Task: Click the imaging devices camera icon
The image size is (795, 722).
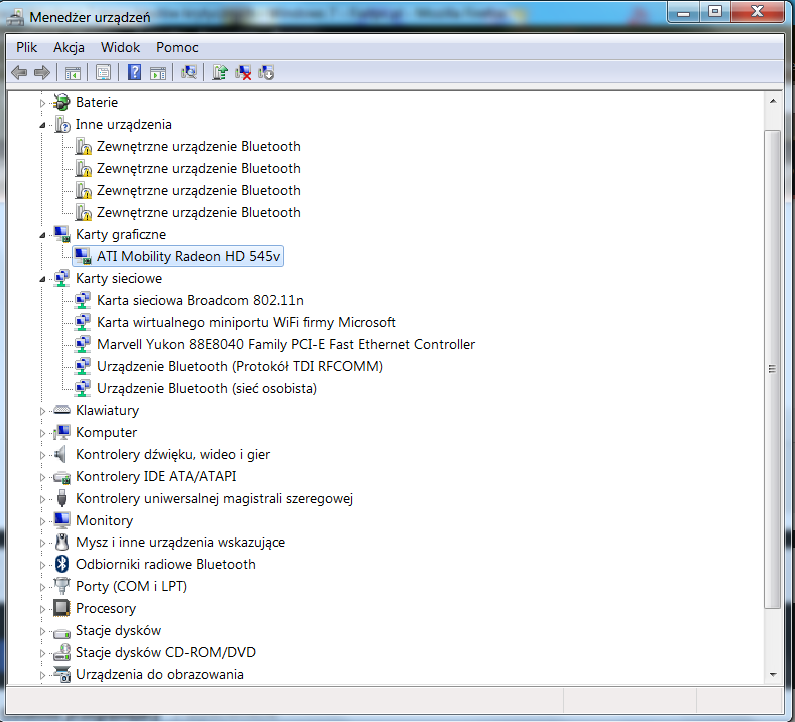Action: (x=62, y=674)
